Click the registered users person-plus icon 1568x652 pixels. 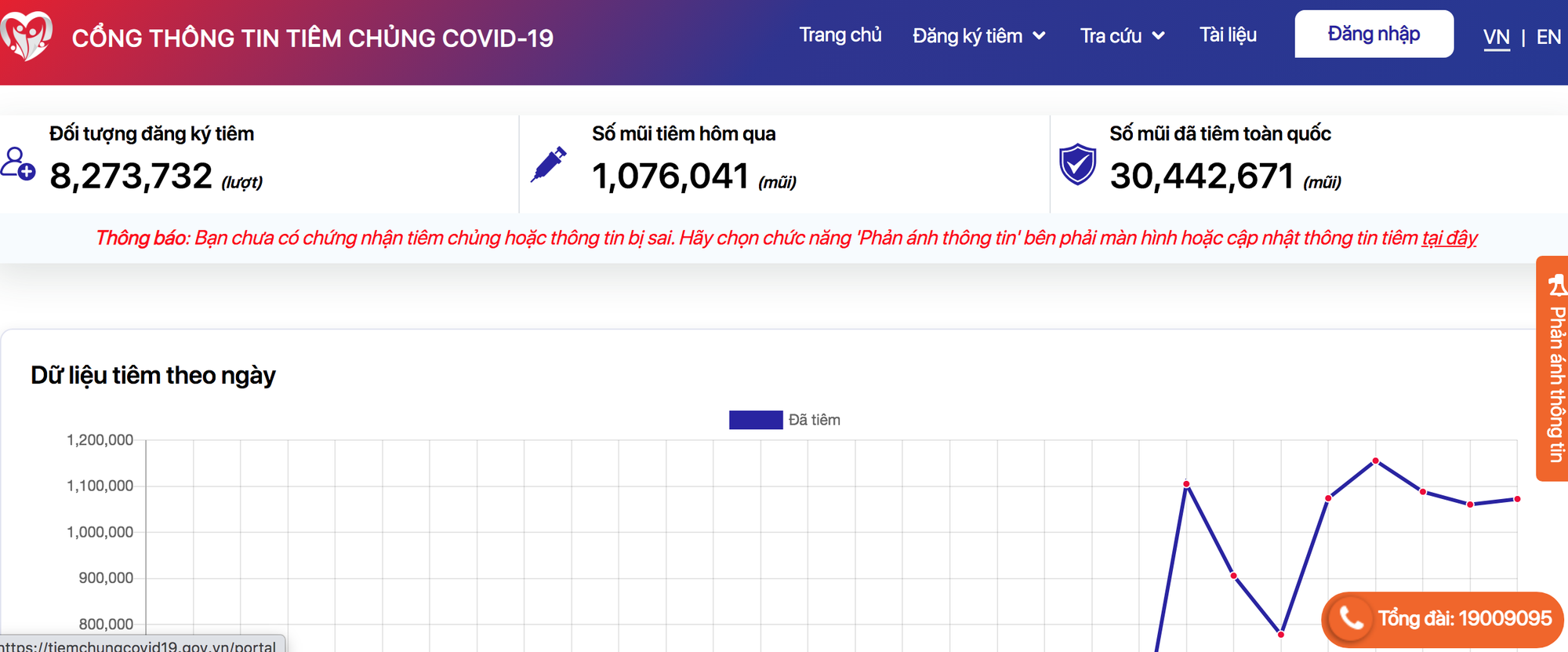coord(17,165)
